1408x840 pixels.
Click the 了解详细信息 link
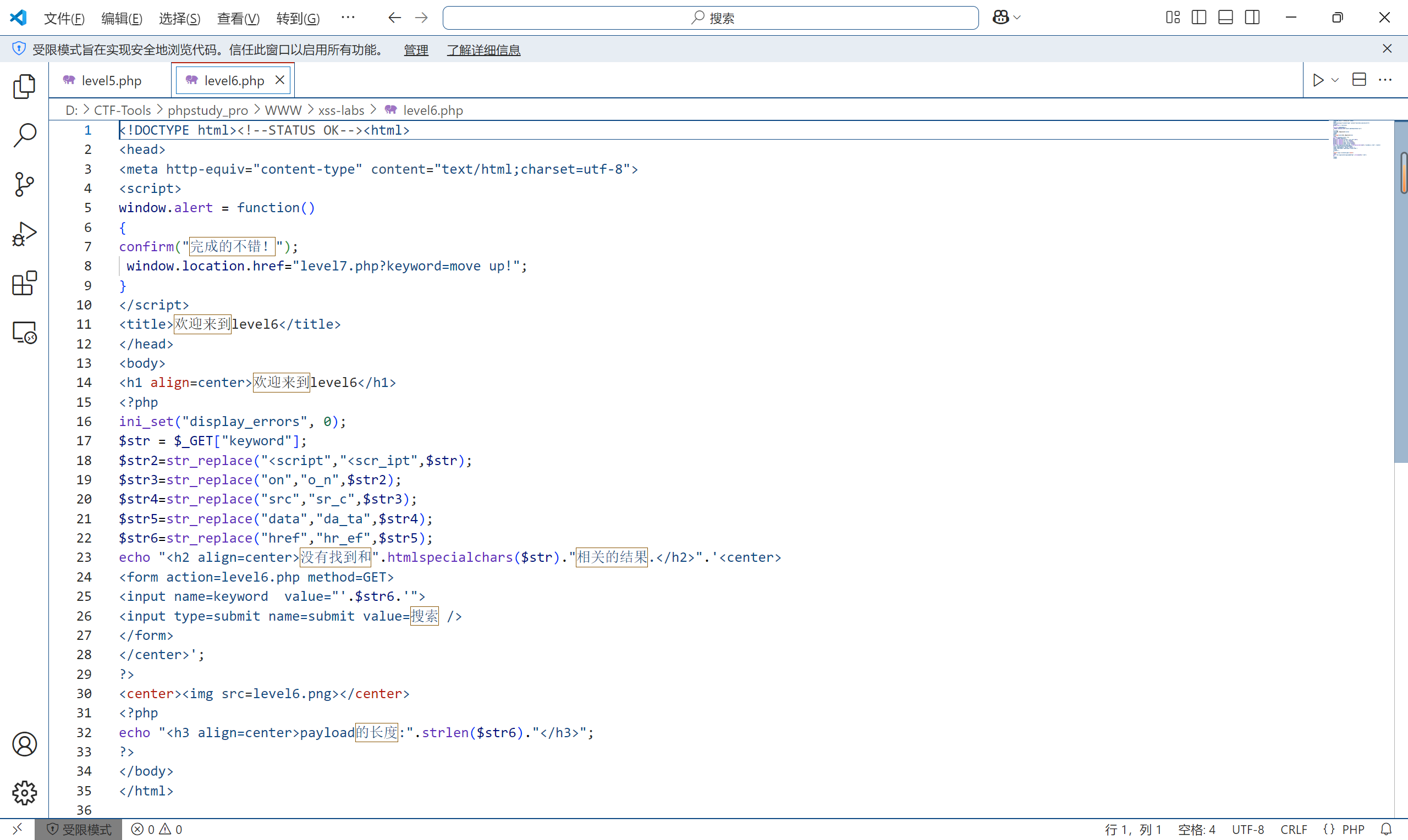coord(483,50)
